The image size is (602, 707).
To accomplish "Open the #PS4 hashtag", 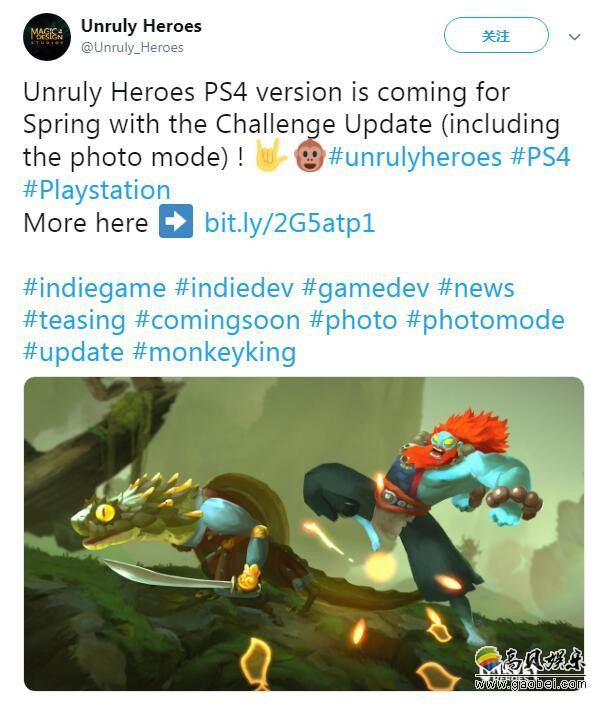I will tap(540, 157).
